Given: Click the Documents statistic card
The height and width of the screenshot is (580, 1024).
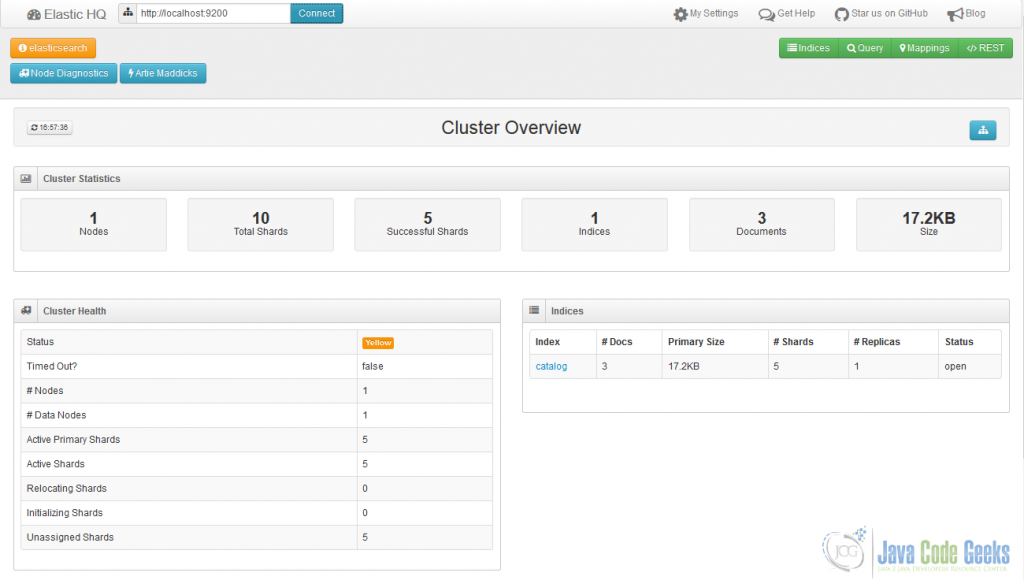Looking at the screenshot, I should [761, 224].
